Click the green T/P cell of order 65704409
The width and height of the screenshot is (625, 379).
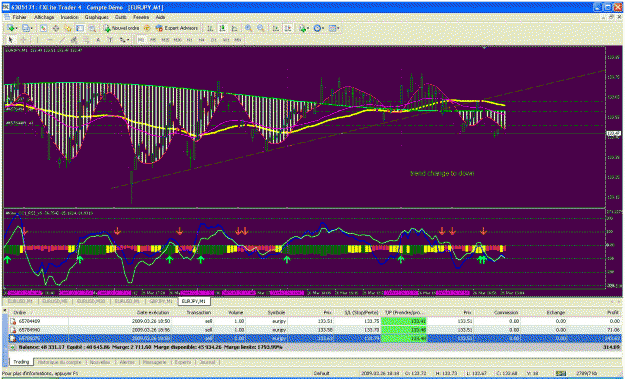(x=404, y=321)
